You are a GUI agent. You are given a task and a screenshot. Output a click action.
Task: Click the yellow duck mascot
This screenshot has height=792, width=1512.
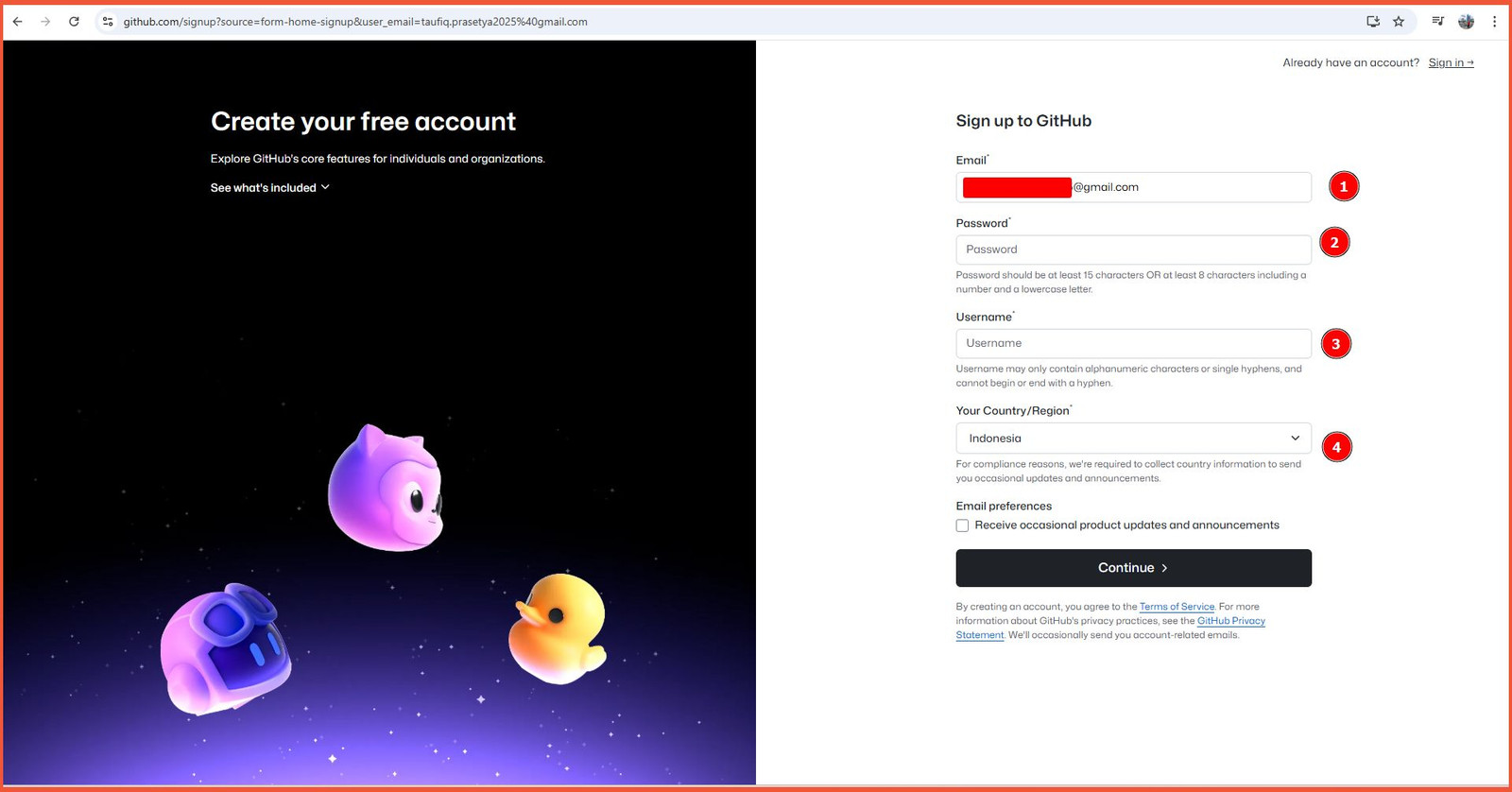557,628
